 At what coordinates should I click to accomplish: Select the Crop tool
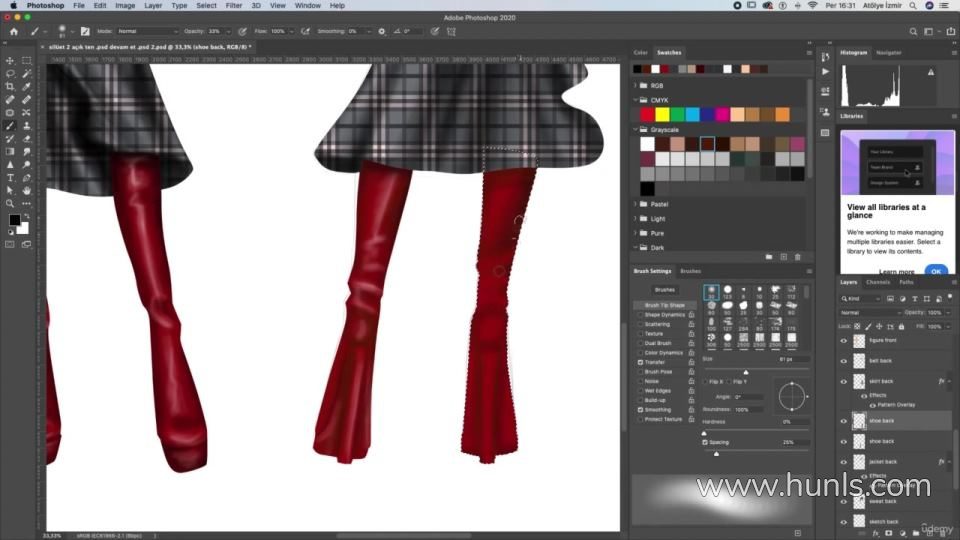tap(11, 87)
